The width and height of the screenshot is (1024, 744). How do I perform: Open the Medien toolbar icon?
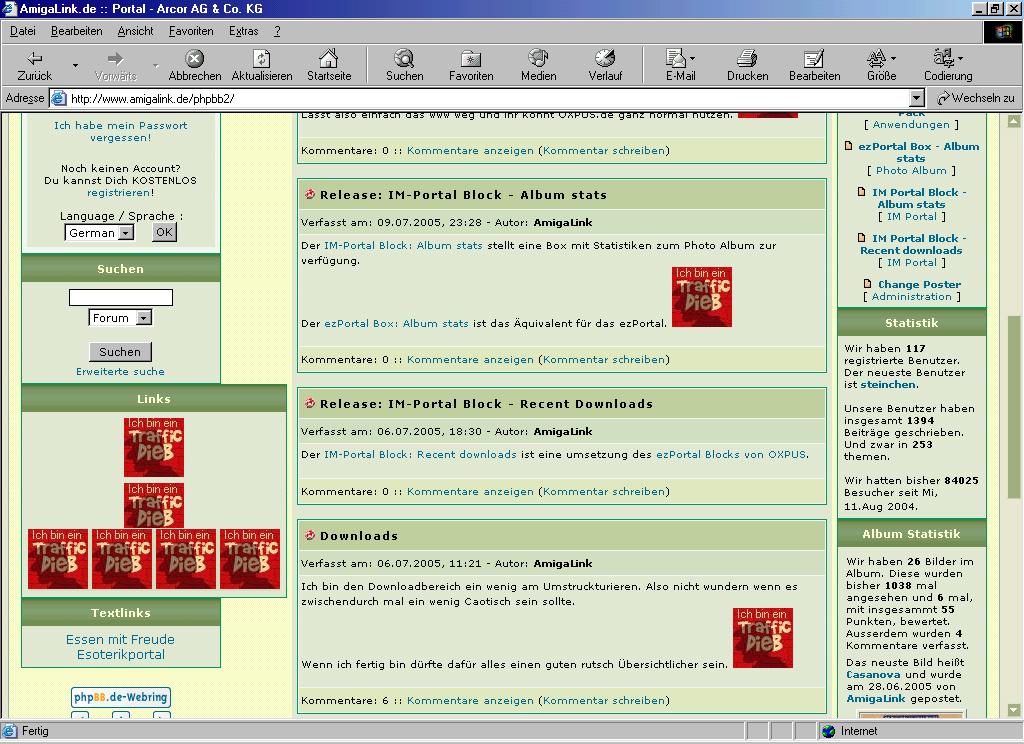pos(538,59)
